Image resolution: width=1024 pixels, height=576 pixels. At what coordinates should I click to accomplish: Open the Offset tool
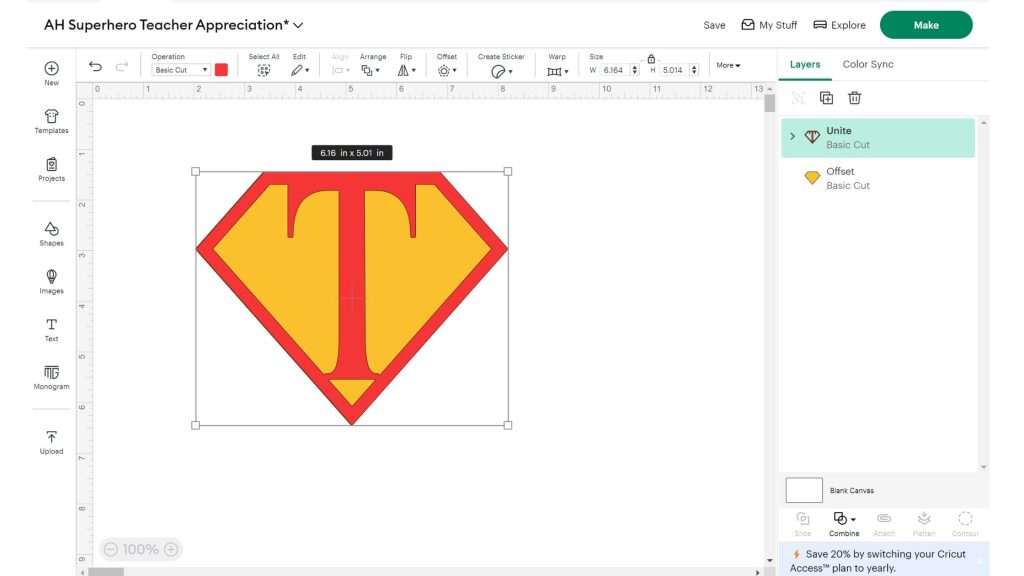pyautogui.click(x=447, y=71)
